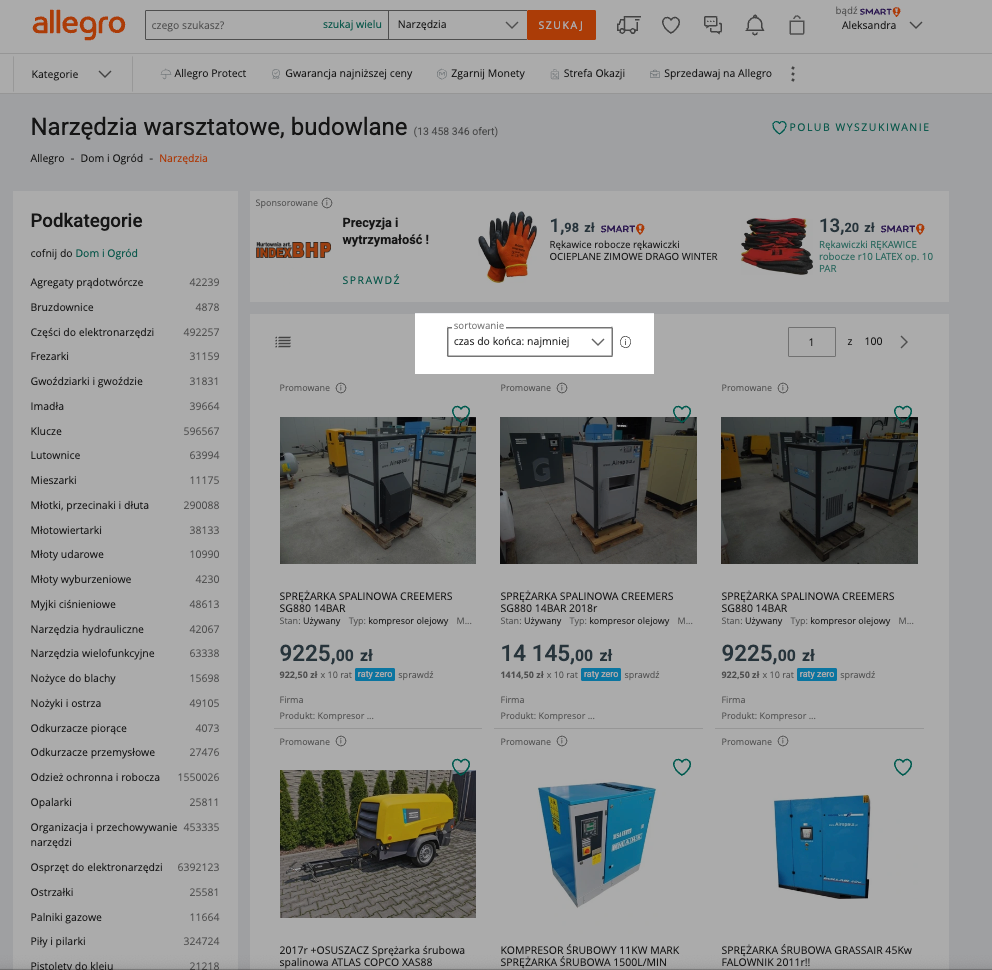Select Myjki ciśnieniowe subcategory
This screenshot has height=970, width=992.
click(x=73, y=604)
